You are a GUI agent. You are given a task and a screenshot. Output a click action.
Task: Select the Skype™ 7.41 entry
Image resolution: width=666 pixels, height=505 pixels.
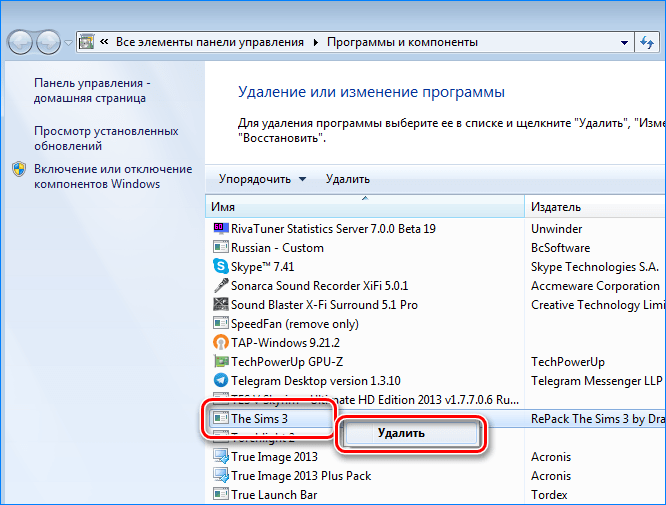point(262,267)
